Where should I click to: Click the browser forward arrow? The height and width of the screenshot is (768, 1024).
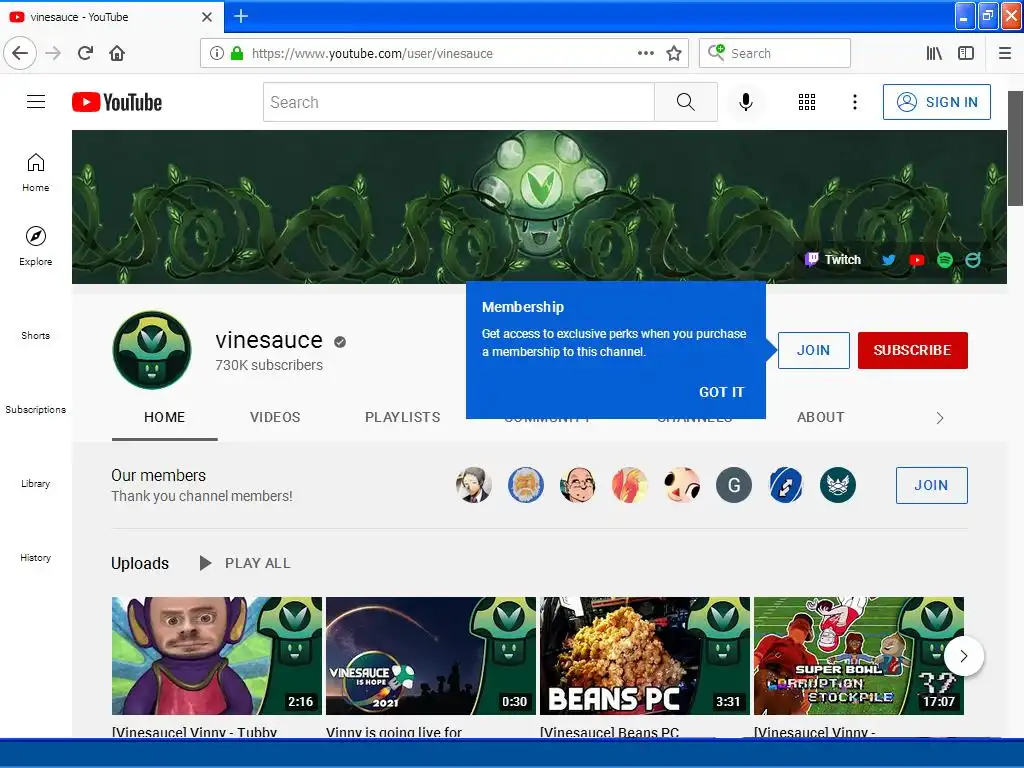coord(53,53)
